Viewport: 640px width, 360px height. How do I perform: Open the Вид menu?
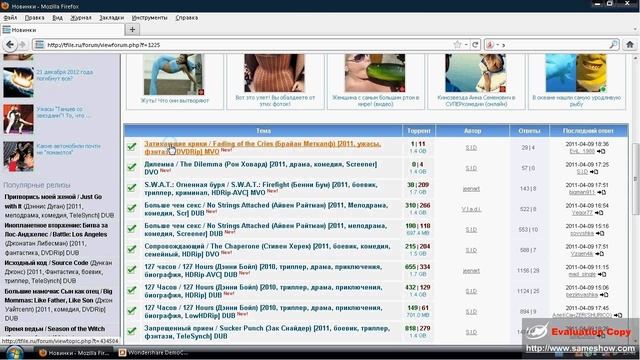[x=57, y=18]
